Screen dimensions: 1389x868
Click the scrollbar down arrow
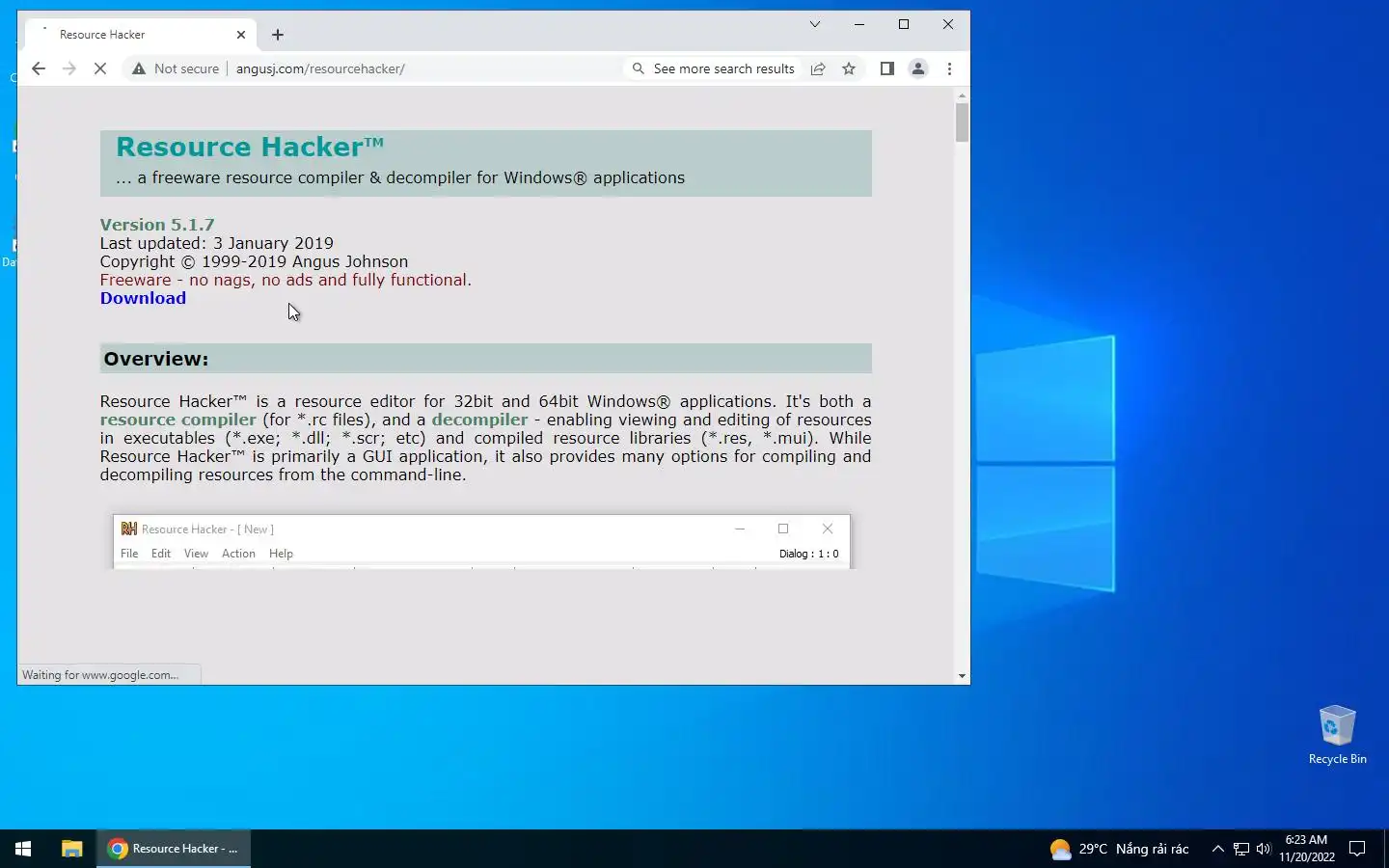pos(962,676)
